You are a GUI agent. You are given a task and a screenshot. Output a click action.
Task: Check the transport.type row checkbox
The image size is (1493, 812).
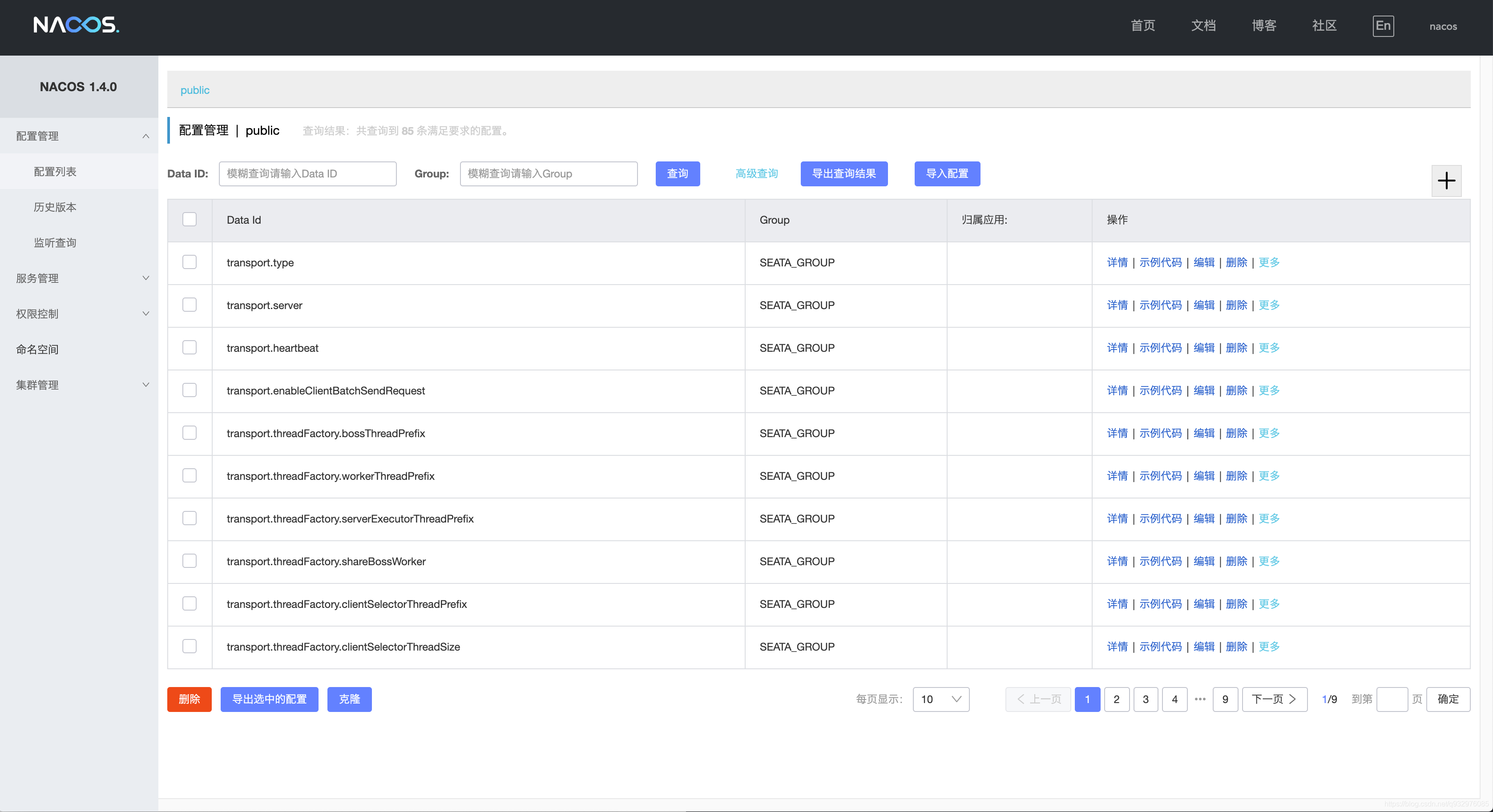(190, 262)
